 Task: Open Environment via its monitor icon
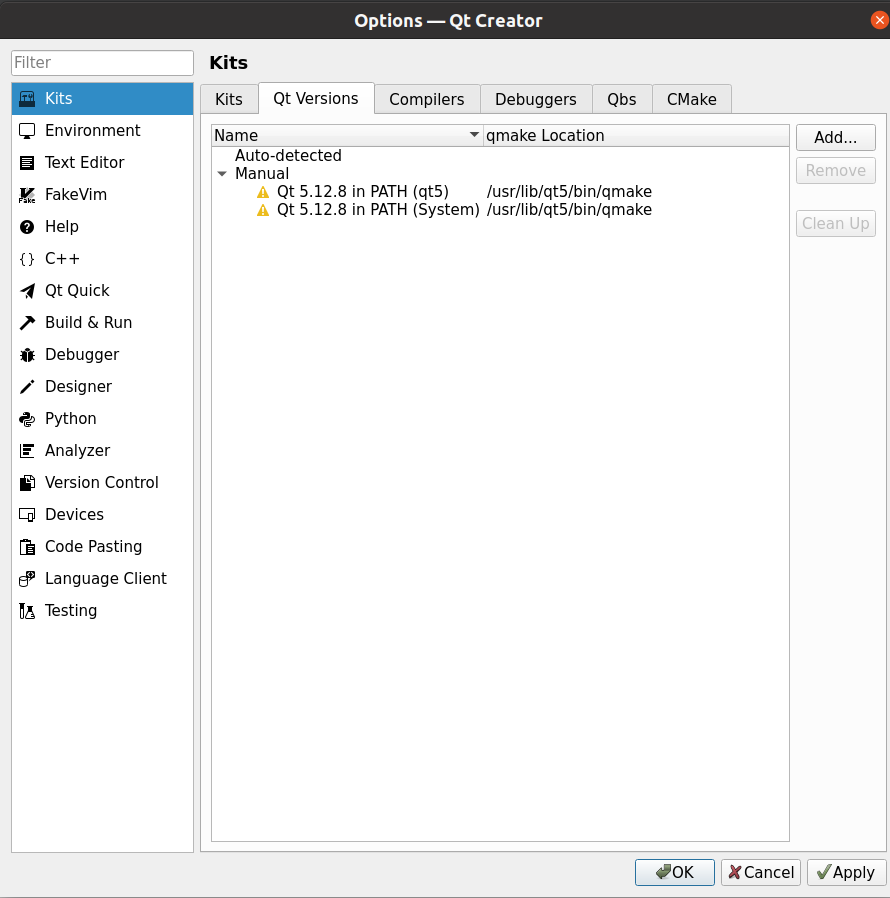point(27,131)
